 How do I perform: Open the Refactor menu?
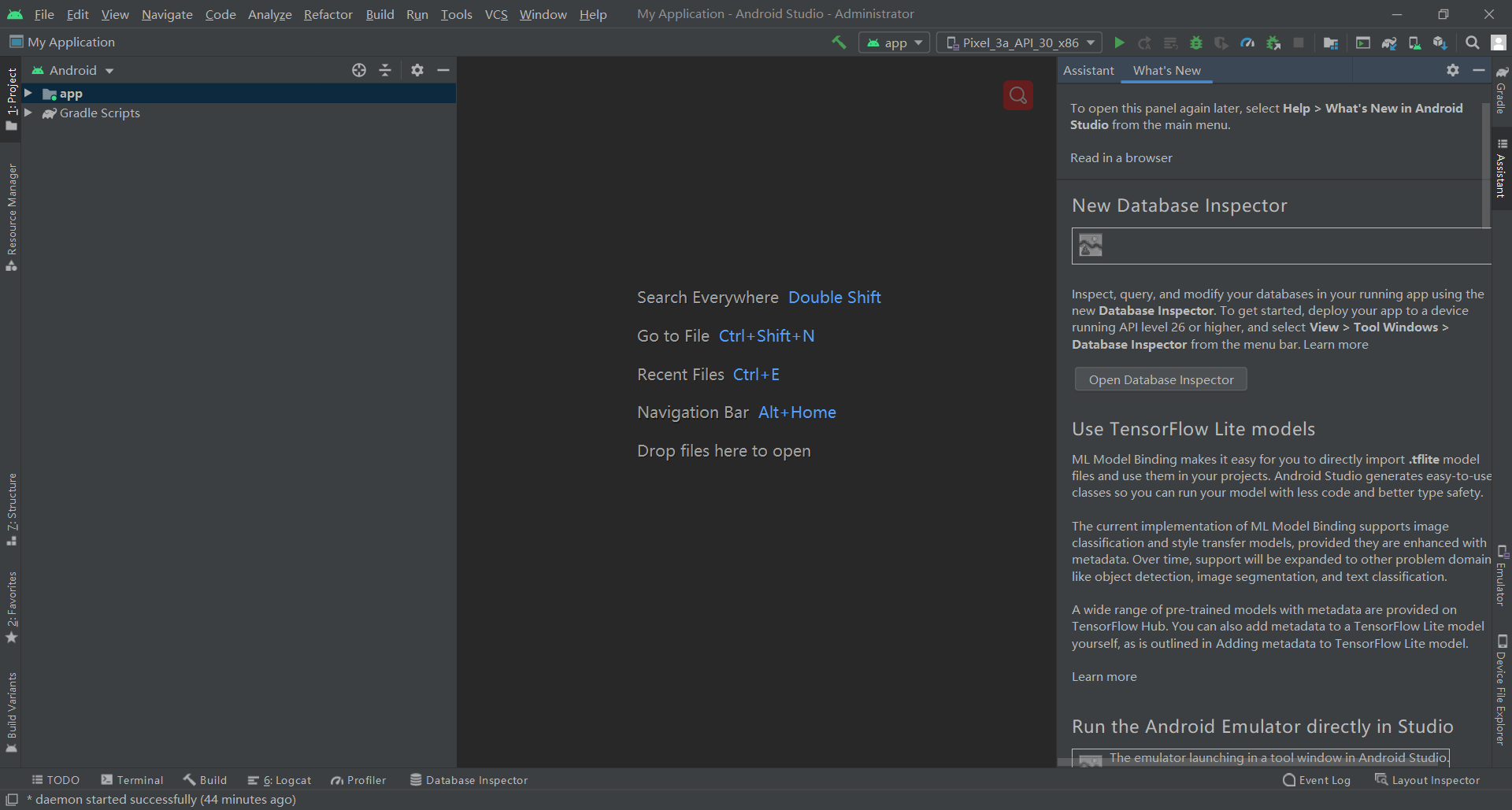[328, 14]
